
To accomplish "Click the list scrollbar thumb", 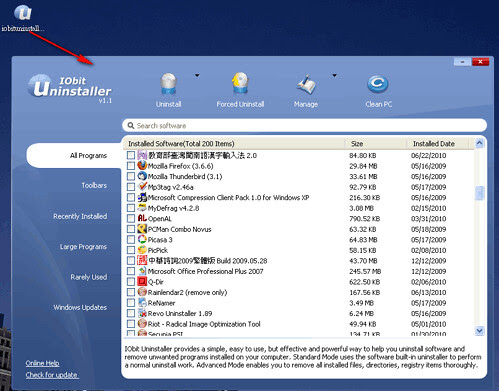I will pyautogui.click(x=480, y=193).
